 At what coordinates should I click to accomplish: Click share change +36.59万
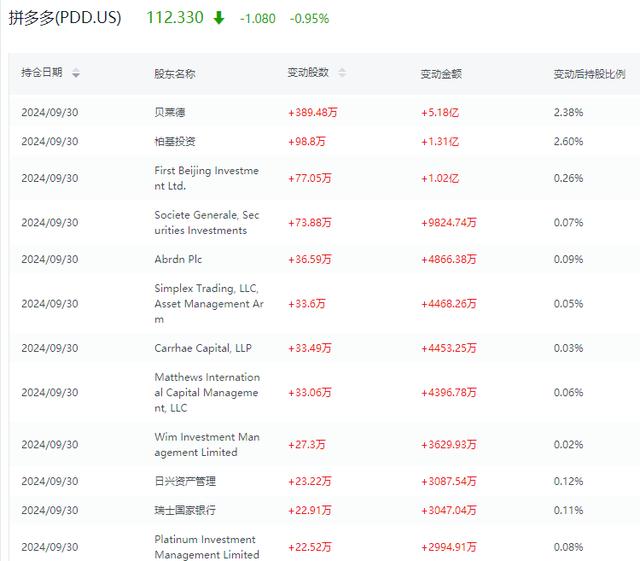pos(310,259)
